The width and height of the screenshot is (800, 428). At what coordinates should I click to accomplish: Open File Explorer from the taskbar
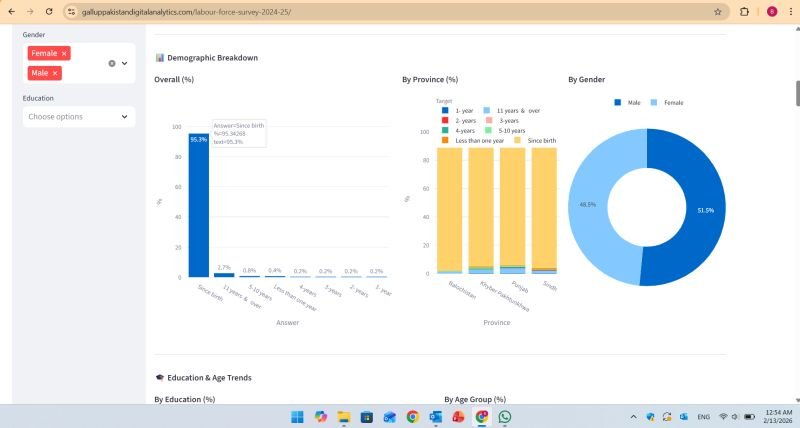343,416
